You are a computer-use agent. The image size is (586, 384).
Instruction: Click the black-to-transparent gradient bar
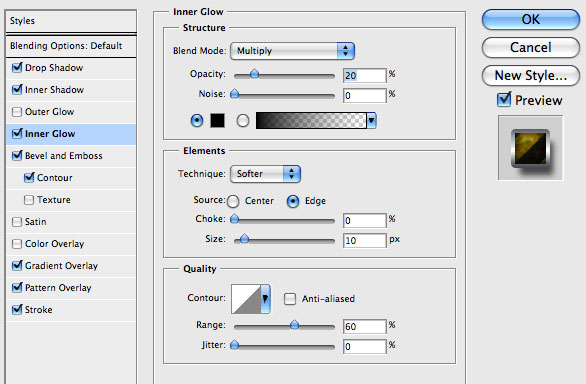click(x=311, y=120)
